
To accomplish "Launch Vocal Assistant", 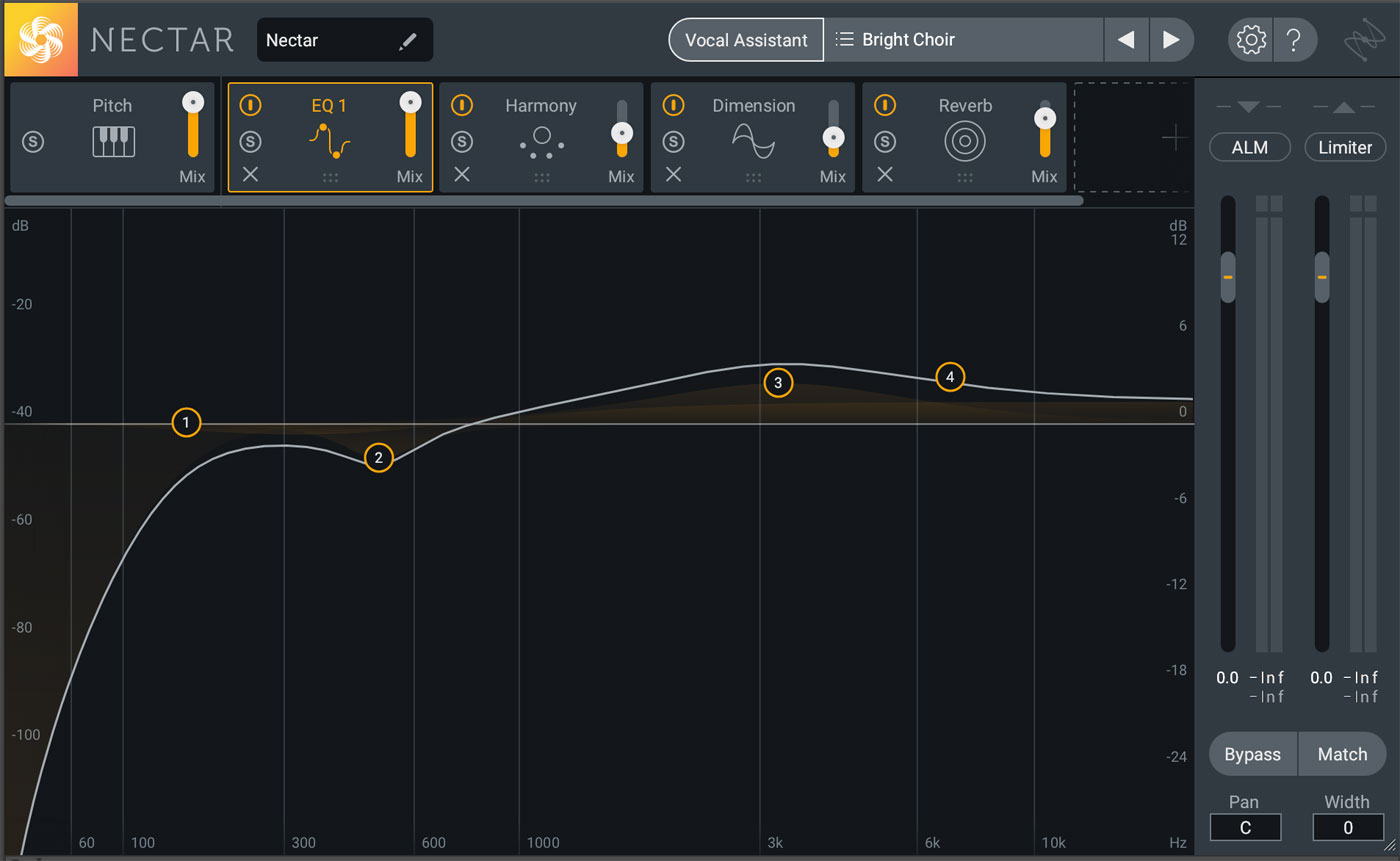I will coord(746,40).
